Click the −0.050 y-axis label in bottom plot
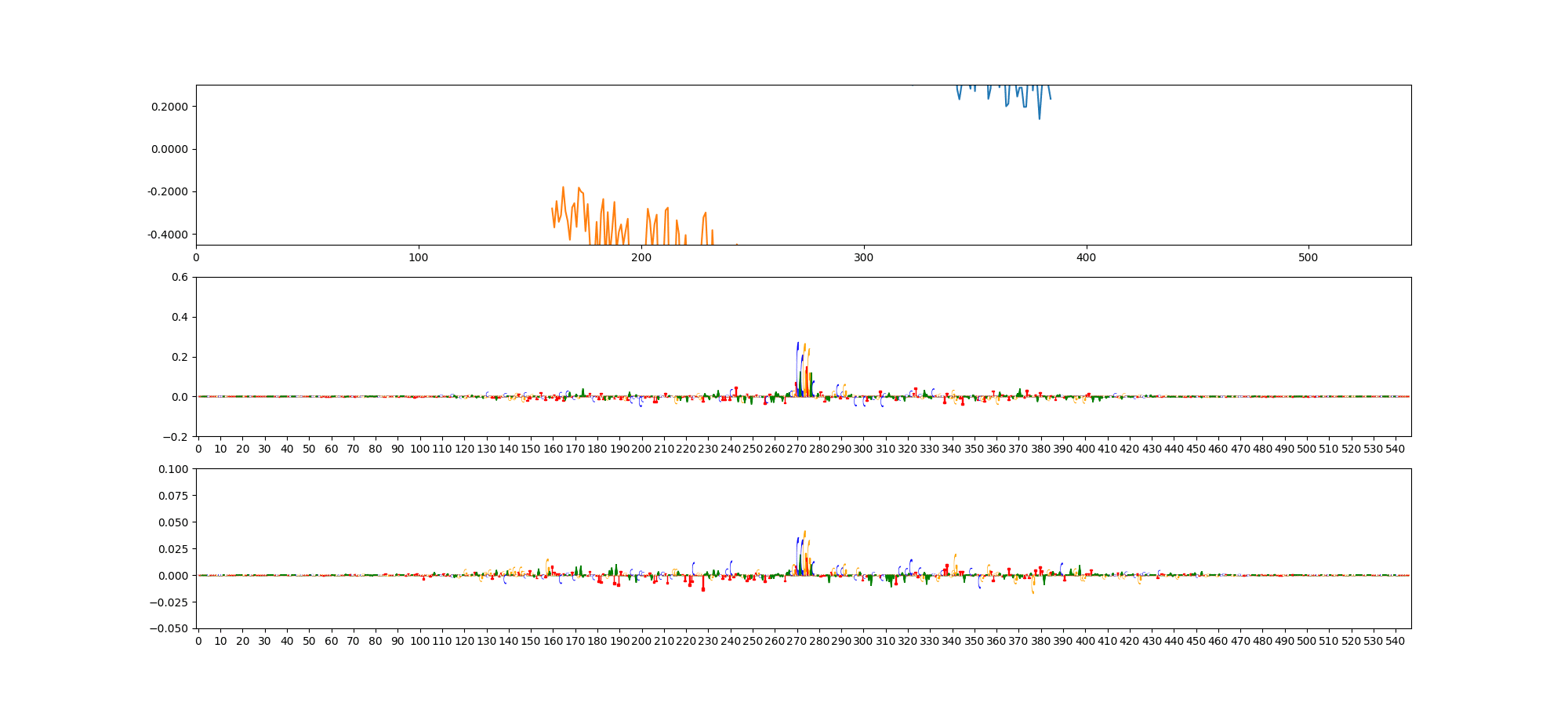The width and height of the screenshot is (1568, 706). click(171, 628)
